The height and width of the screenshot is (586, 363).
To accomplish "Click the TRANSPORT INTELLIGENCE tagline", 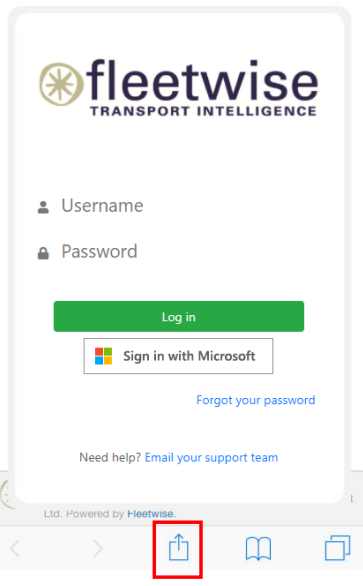I will (203, 111).
